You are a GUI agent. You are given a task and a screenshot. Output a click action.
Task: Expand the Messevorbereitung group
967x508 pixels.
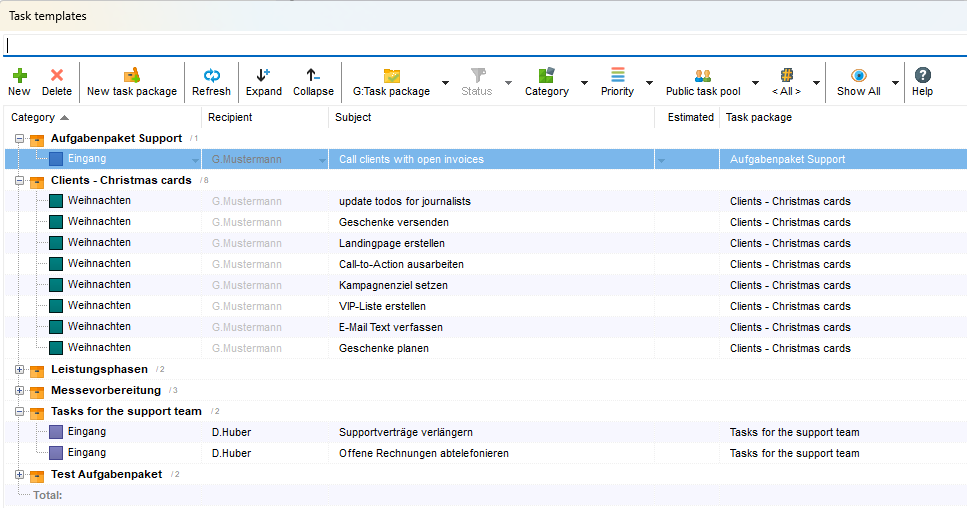coord(20,391)
